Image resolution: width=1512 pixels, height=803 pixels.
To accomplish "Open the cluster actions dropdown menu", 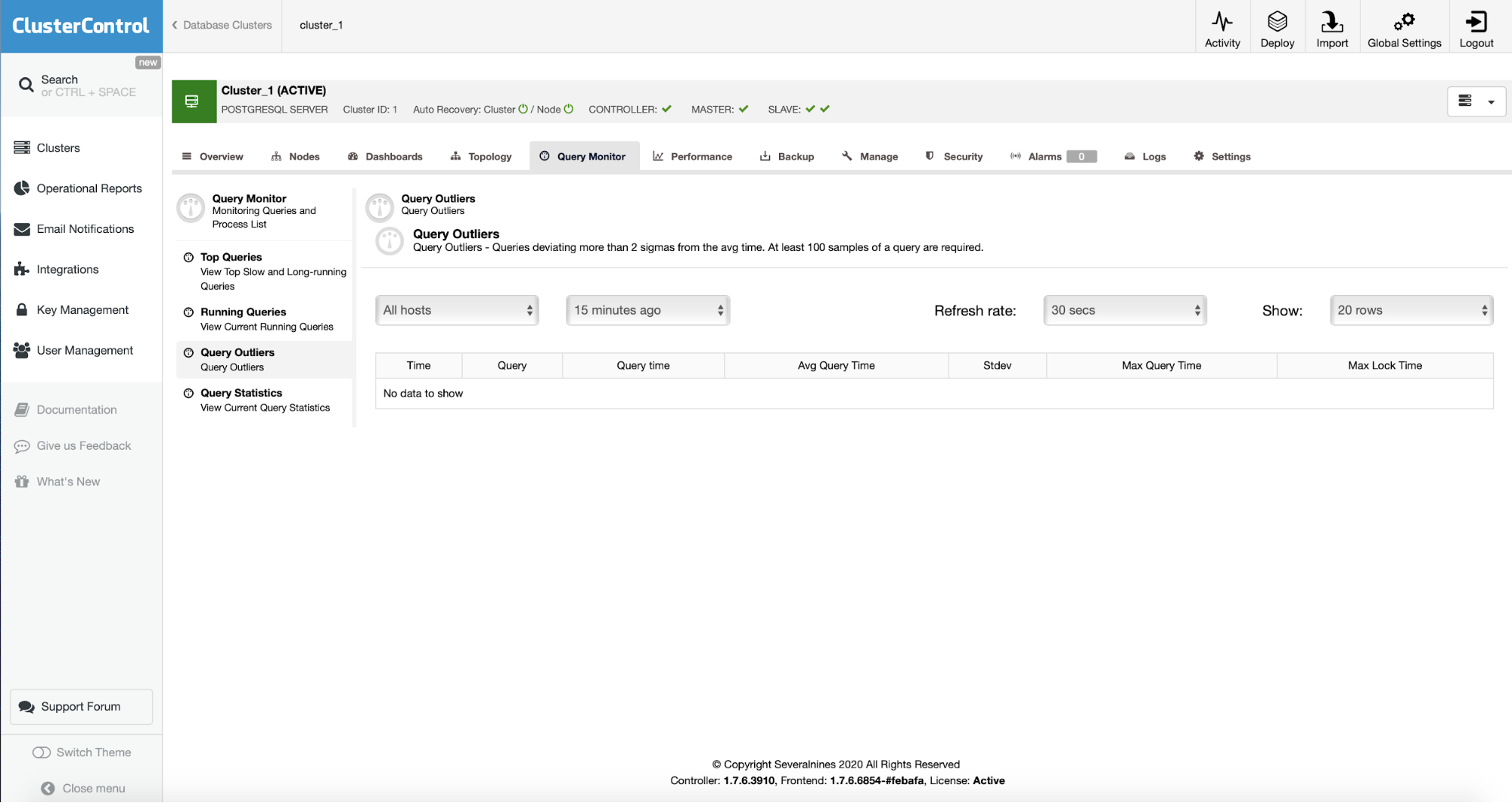I will (x=1476, y=101).
